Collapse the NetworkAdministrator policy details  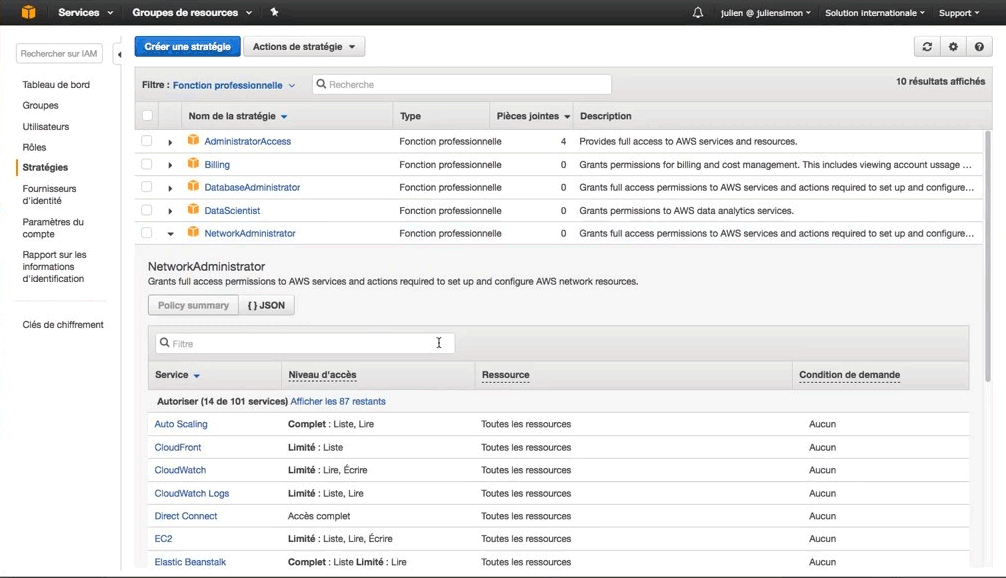(170, 234)
